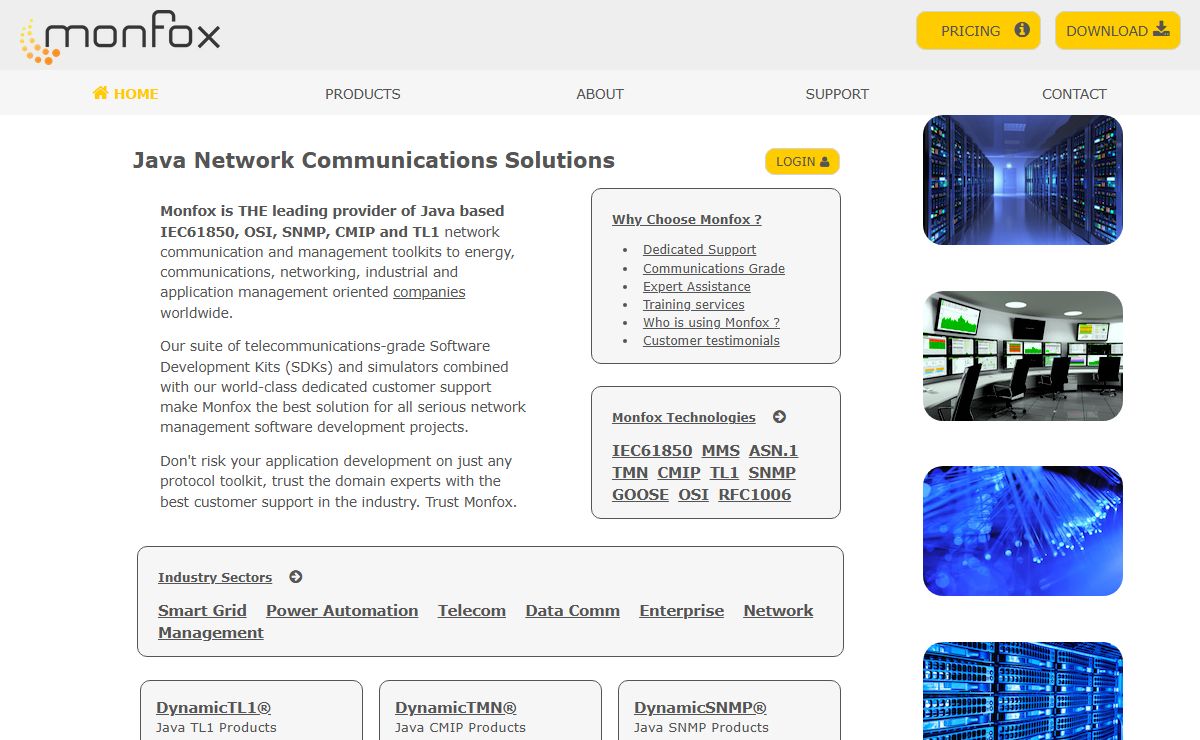Screen dimensions: 1200x740
Task: Open the Communications Grade link
Action: 714,268
